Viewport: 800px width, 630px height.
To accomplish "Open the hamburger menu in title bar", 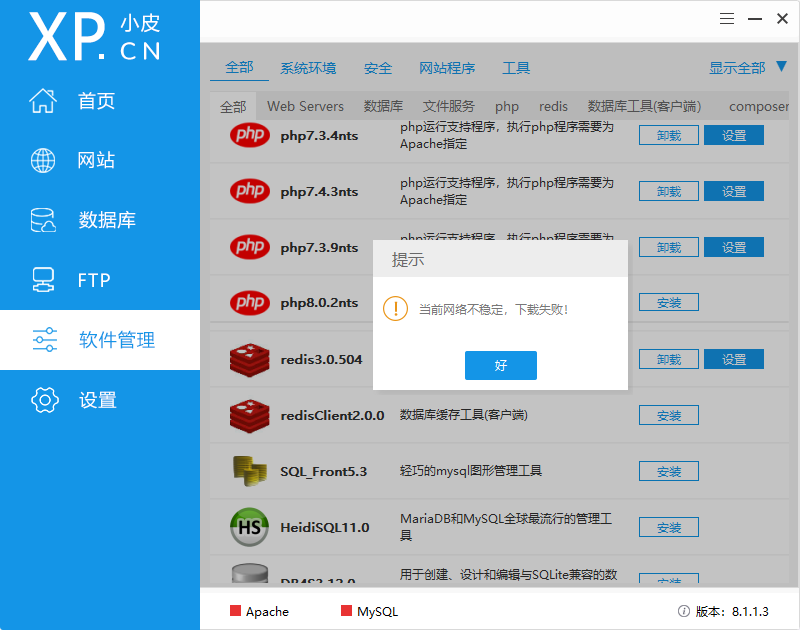I will [727, 19].
